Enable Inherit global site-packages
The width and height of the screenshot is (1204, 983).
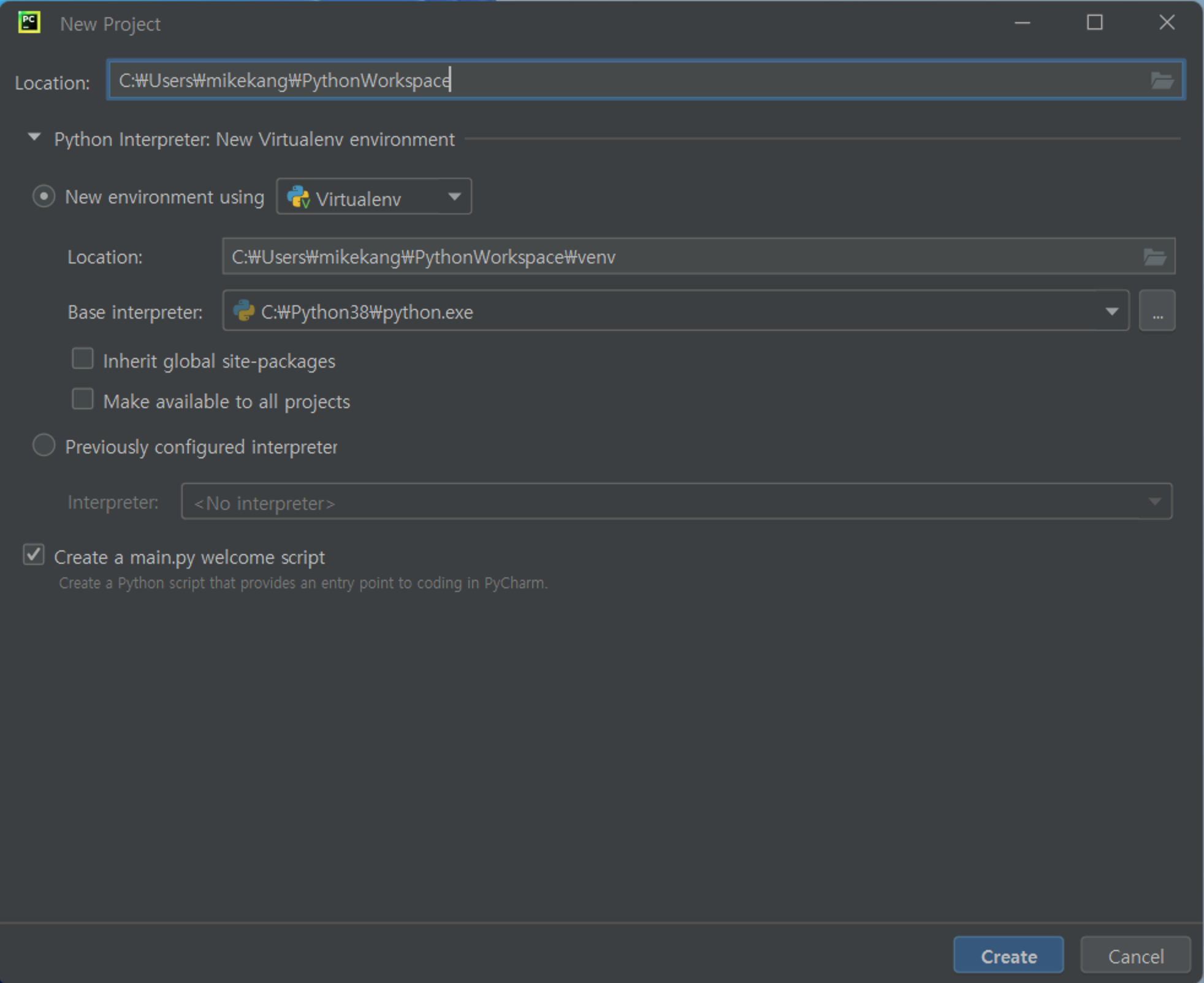point(83,359)
